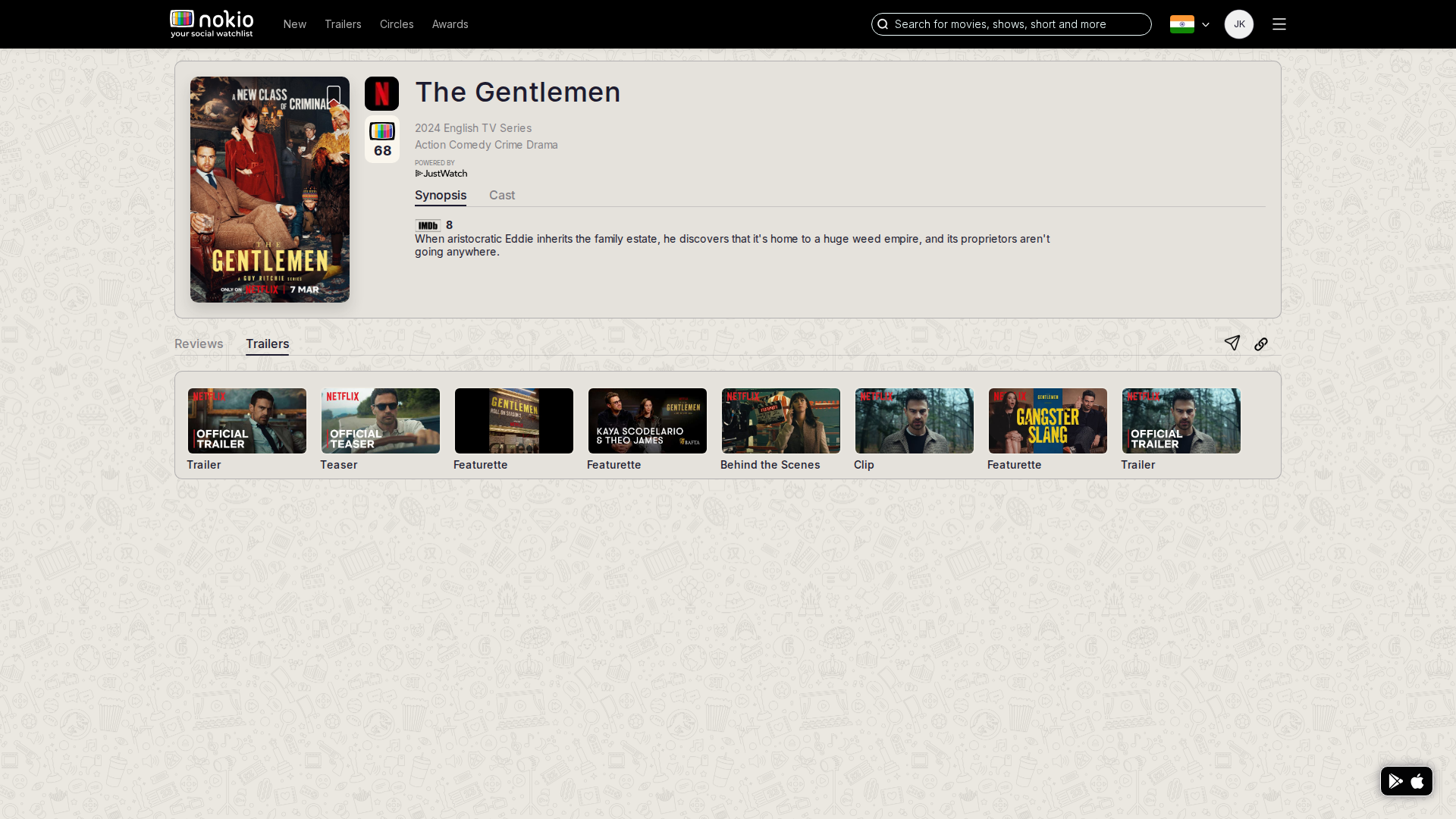The width and height of the screenshot is (1456, 819).
Task: Click the search magnifier icon
Action: tap(883, 24)
